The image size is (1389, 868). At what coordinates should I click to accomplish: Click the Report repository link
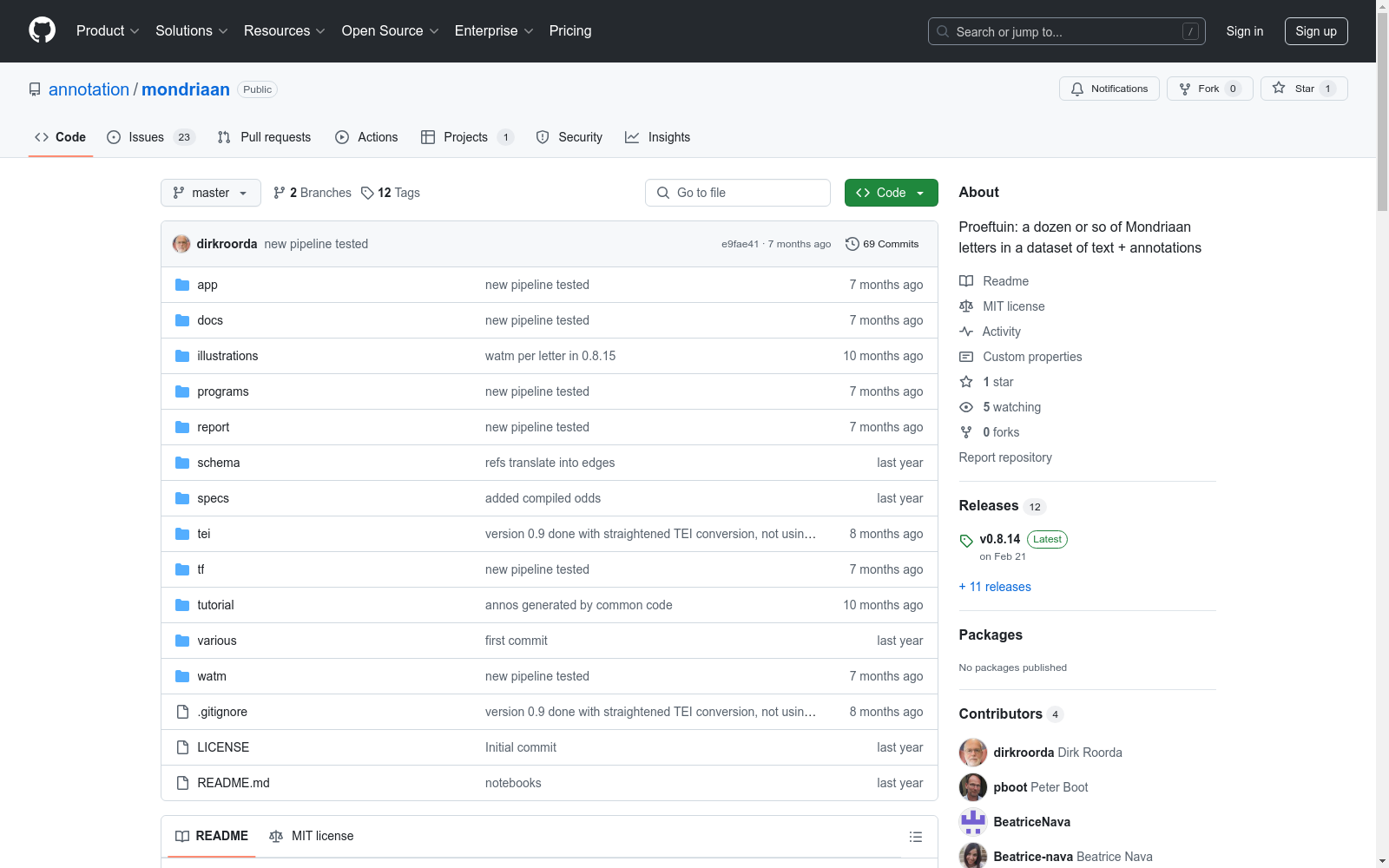click(x=1005, y=457)
